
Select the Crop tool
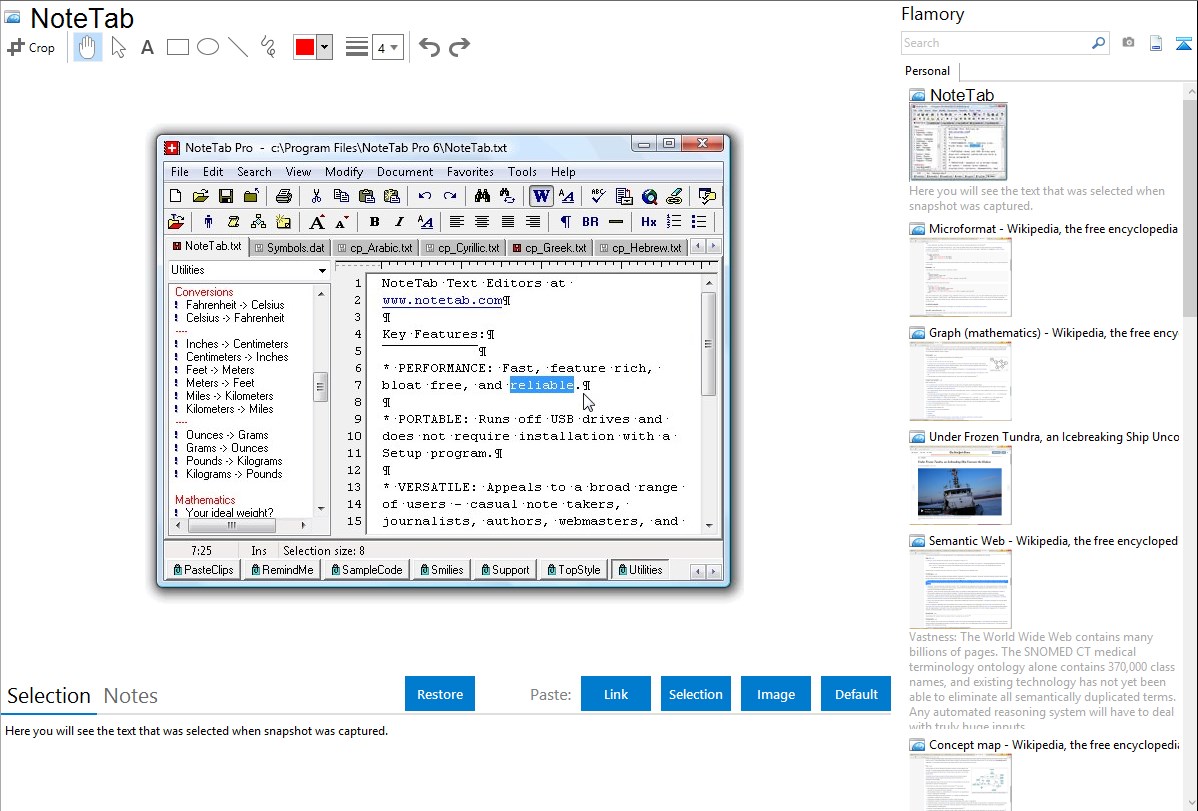click(x=31, y=47)
